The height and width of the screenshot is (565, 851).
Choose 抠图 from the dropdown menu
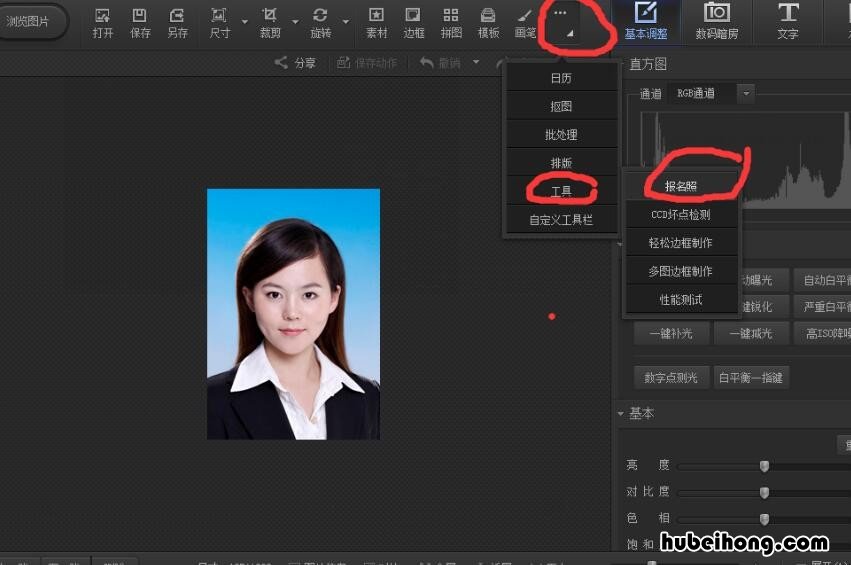click(x=562, y=106)
